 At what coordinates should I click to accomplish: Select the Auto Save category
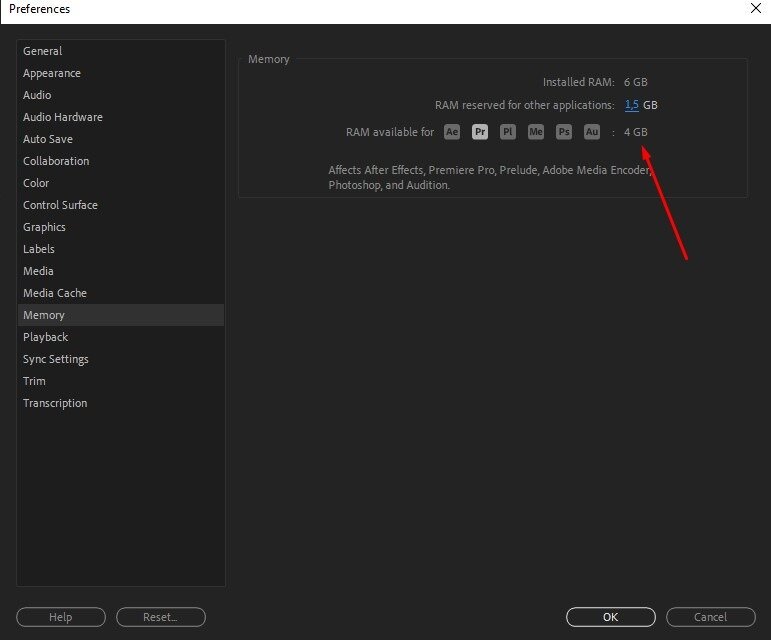pyautogui.click(x=121, y=139)
